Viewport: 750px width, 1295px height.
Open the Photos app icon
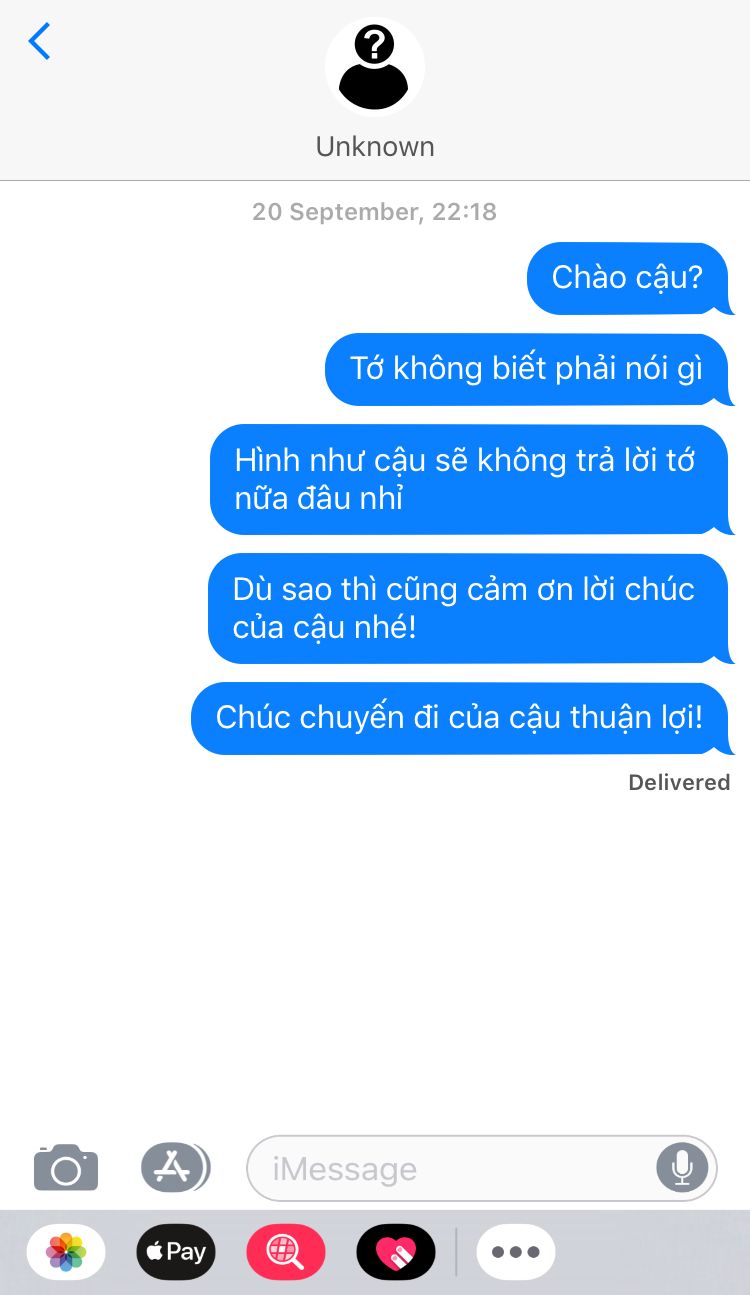[66, 1251]
